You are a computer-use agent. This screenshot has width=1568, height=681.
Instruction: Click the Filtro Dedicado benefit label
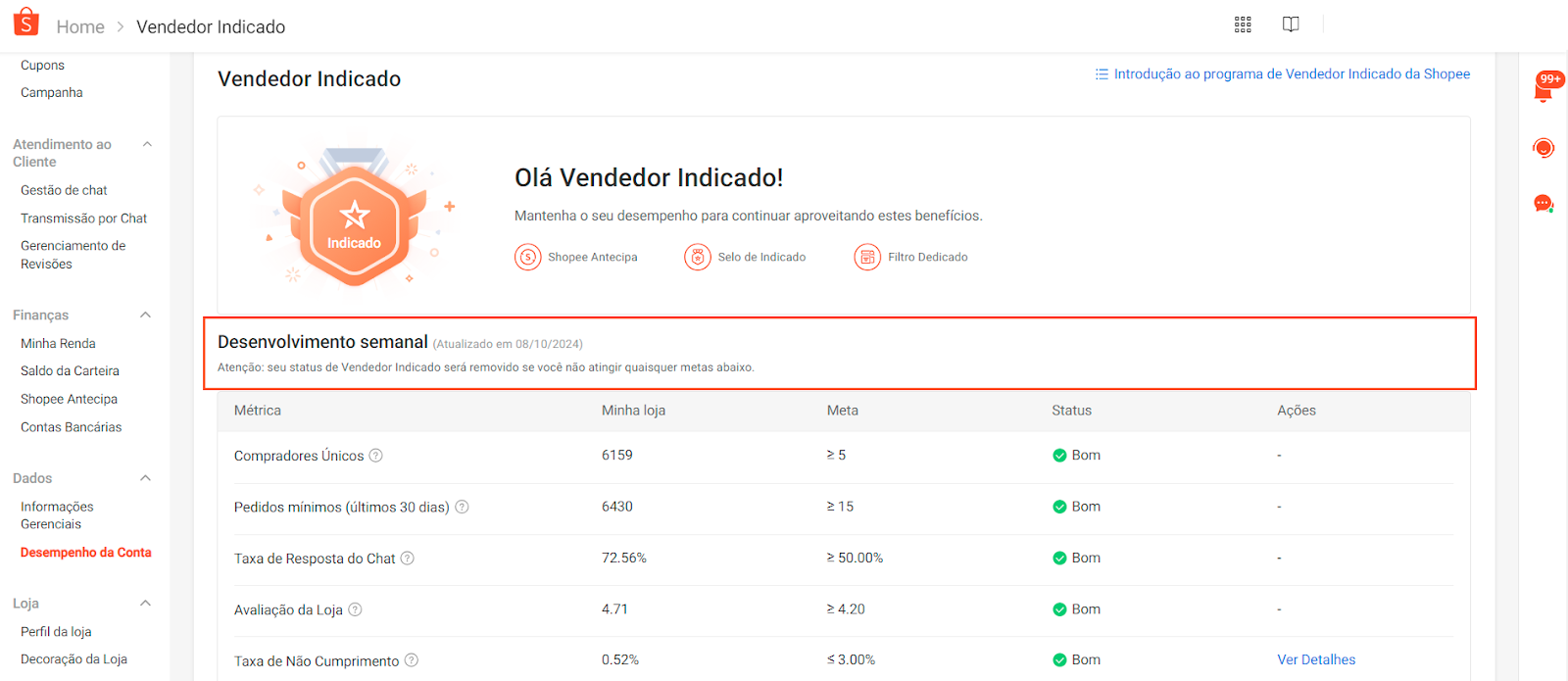[928, 257]
